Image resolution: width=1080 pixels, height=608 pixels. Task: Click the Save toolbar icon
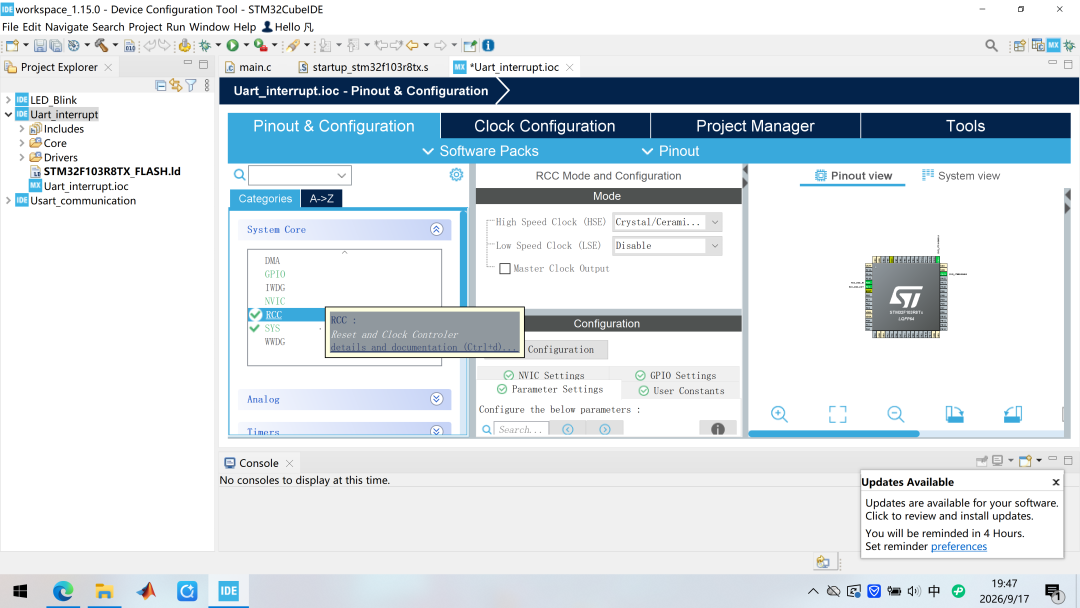(41, 45)
